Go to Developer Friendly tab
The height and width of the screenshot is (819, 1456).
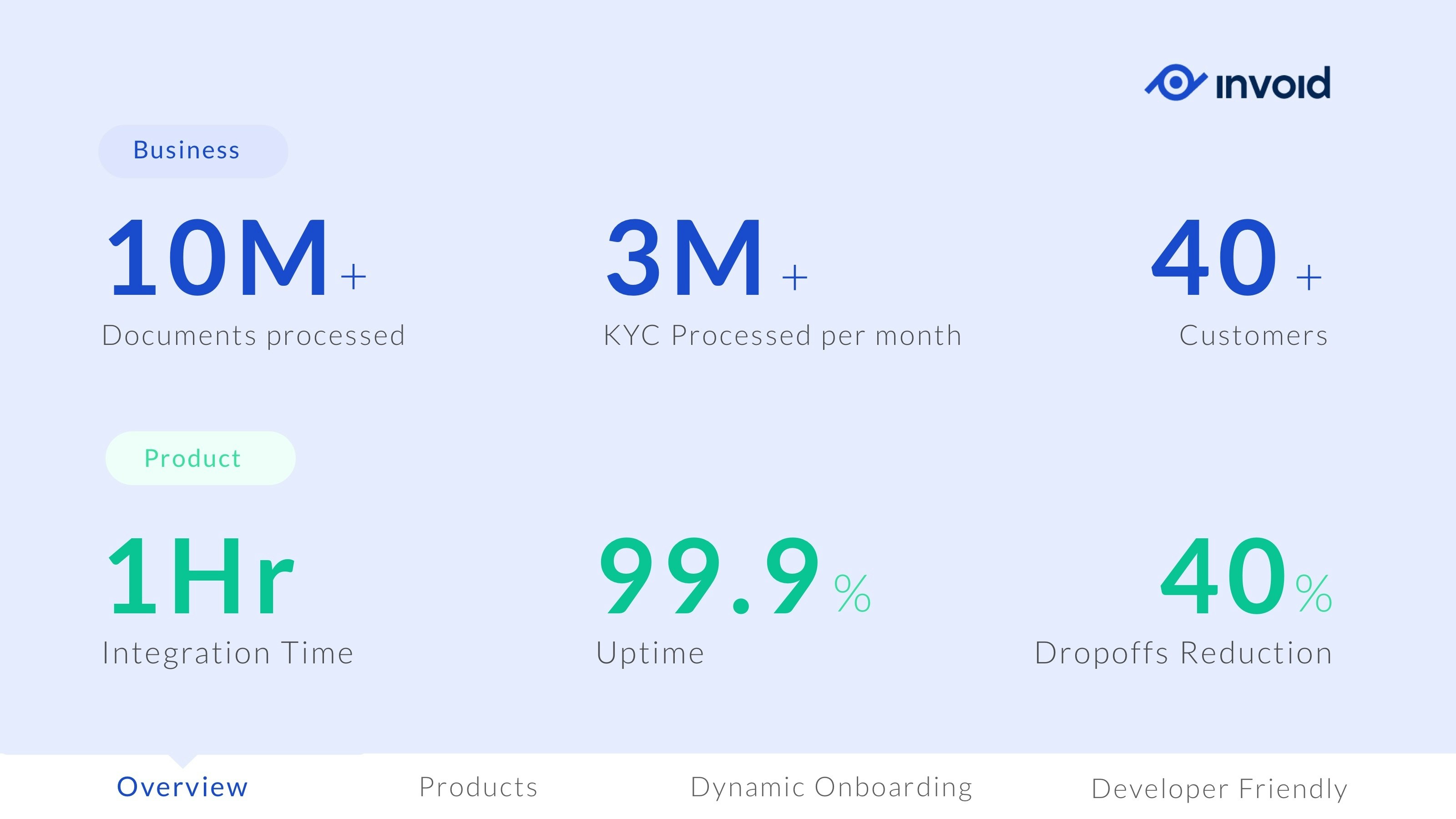pos(1219,789)
